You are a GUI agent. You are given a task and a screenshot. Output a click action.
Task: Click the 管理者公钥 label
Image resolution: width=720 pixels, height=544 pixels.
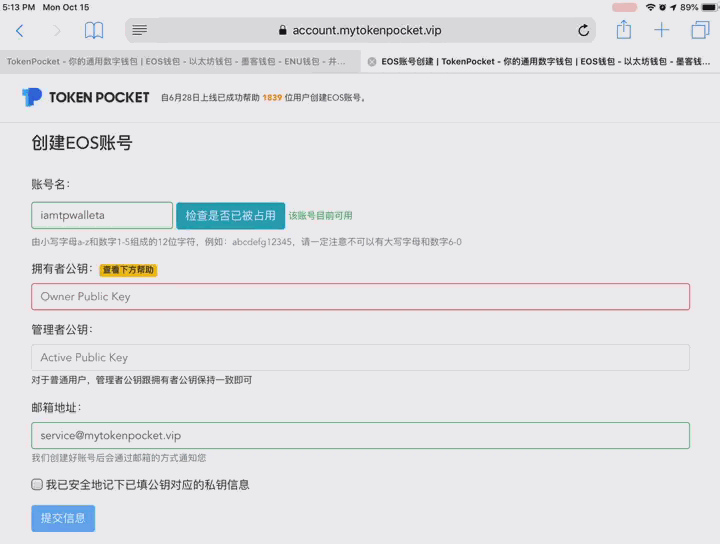tap(62, 329)
